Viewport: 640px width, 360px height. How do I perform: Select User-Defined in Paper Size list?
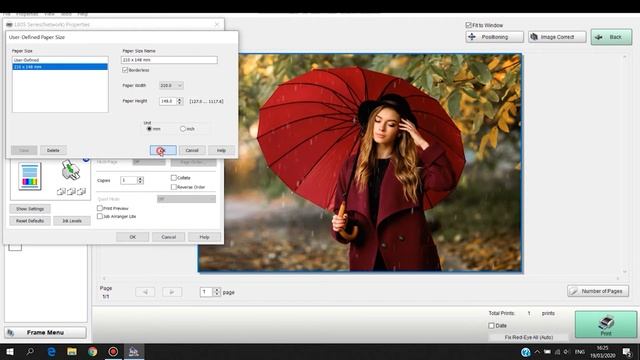point(60,60)
